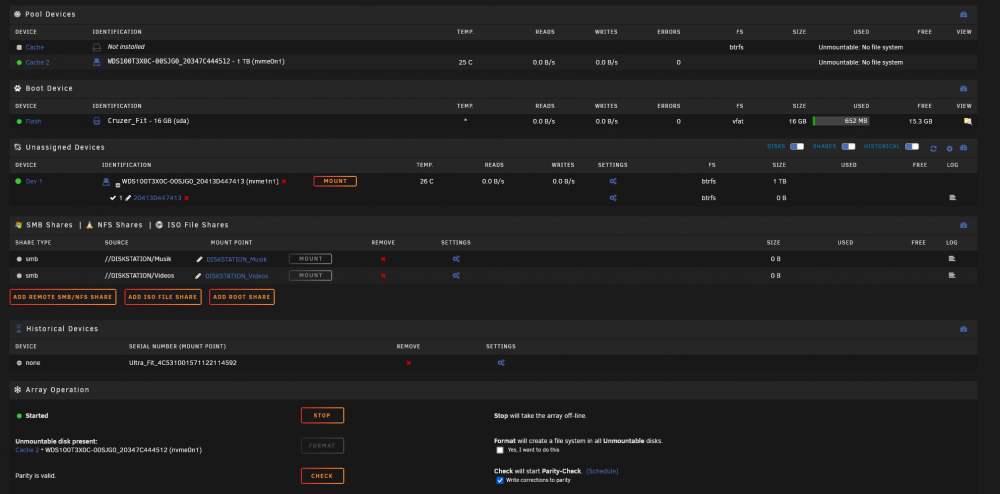Toggle the Shares switch

click(848, 147)
